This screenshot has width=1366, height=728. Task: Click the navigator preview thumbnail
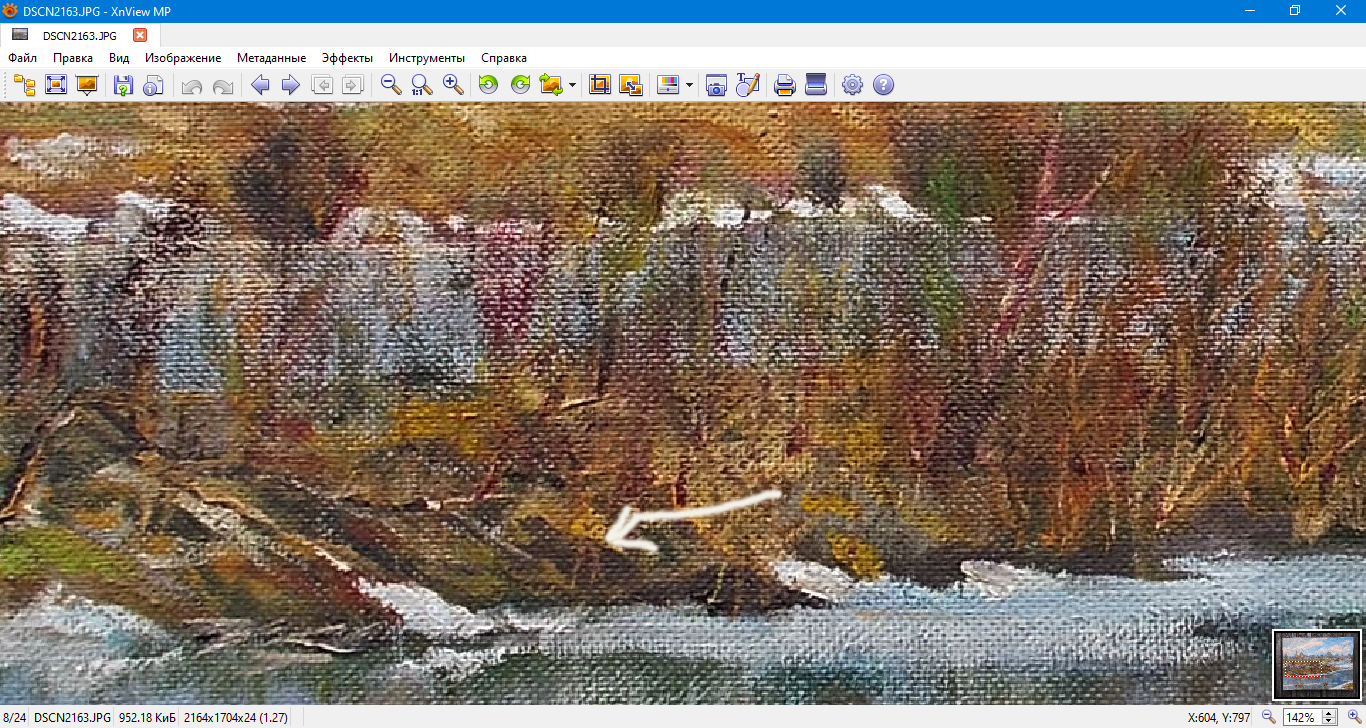(x=1317, y=665)
